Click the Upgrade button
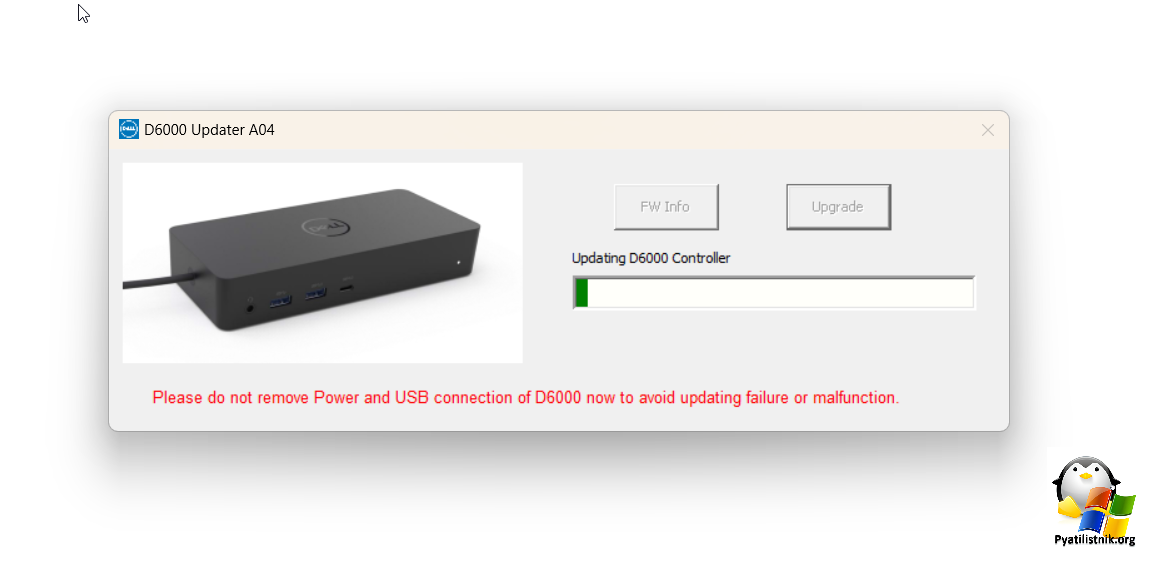Image resolution: width=1161 pixels, height=569 pixels. click(837, 207)
